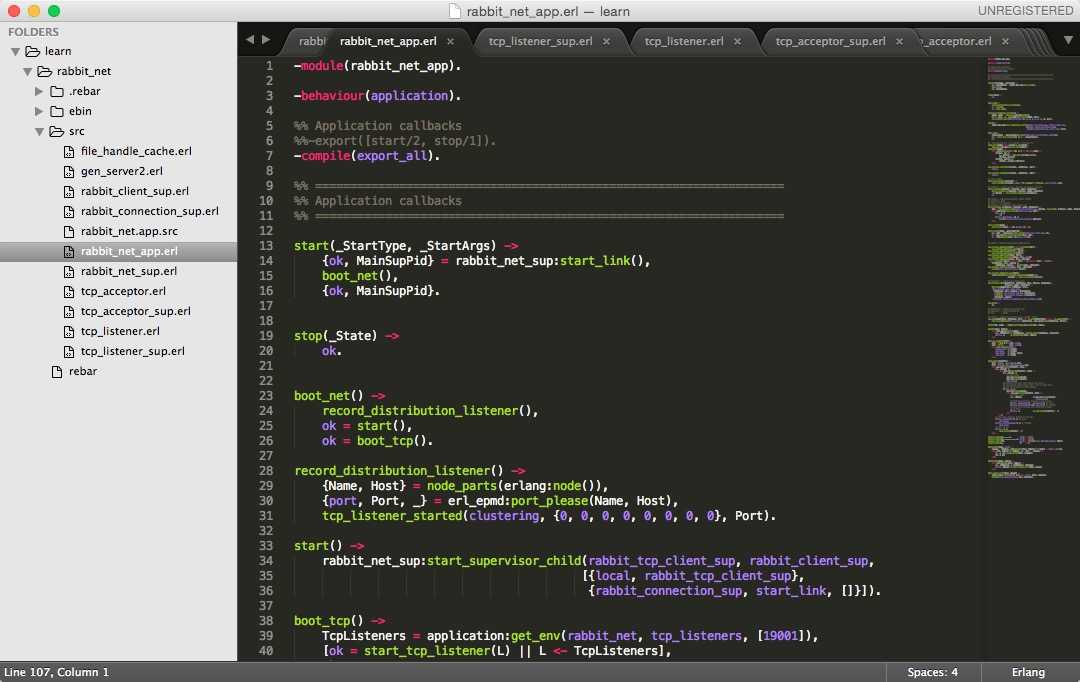Open the Erlang syntax selector

(1028, 672)
